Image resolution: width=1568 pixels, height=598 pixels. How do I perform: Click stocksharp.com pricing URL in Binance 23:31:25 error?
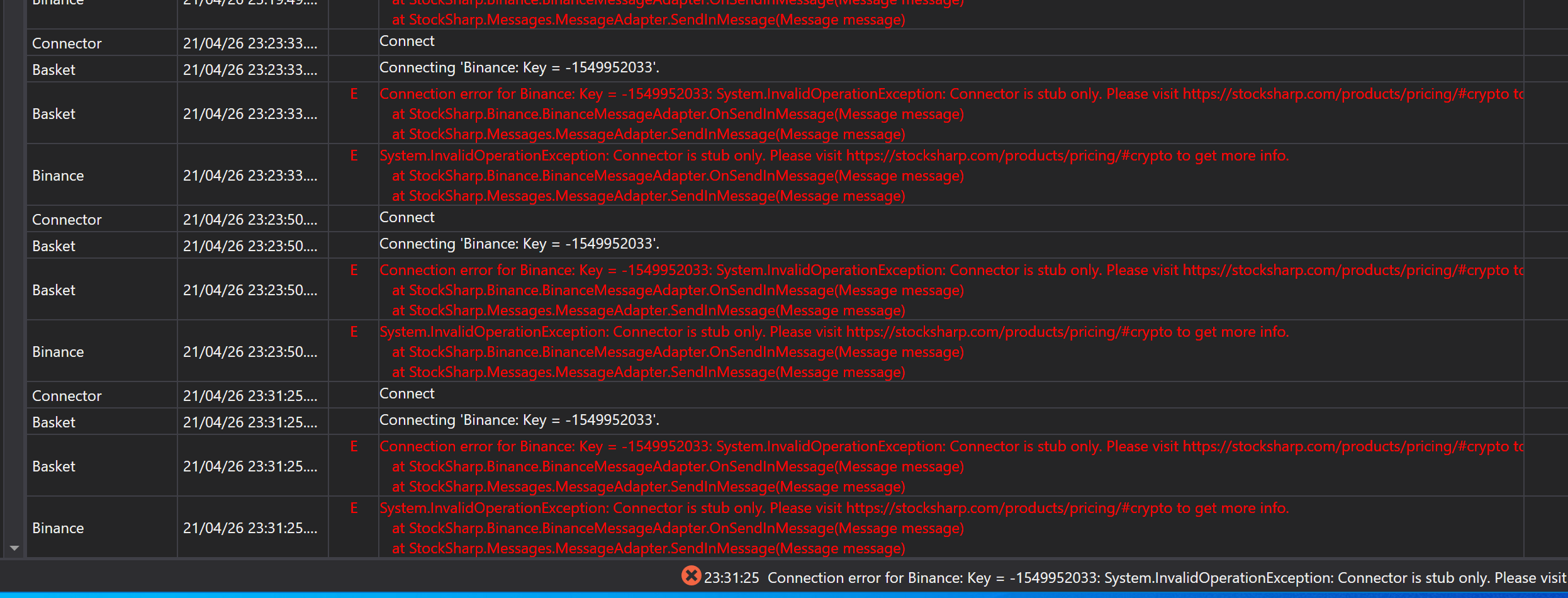pyautogui.click(x=1009, y=509)
